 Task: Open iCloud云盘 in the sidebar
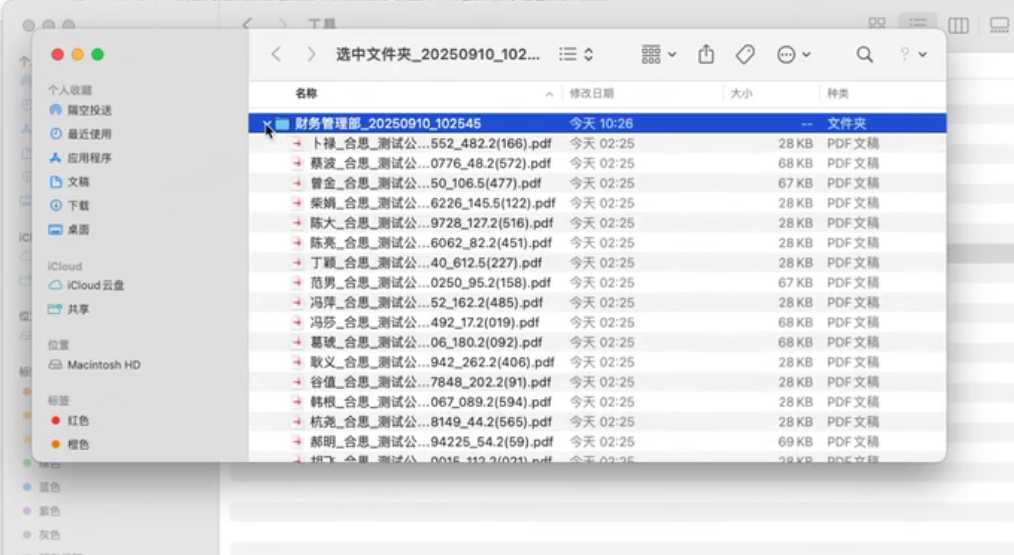click(95, 286)
